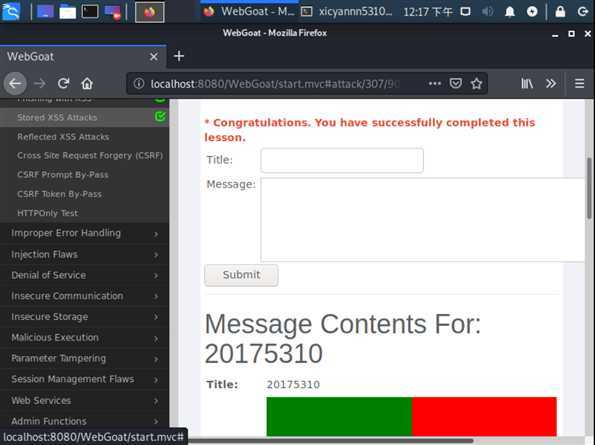
Task: Click the Title input field
Action: [x=342, y=160]
